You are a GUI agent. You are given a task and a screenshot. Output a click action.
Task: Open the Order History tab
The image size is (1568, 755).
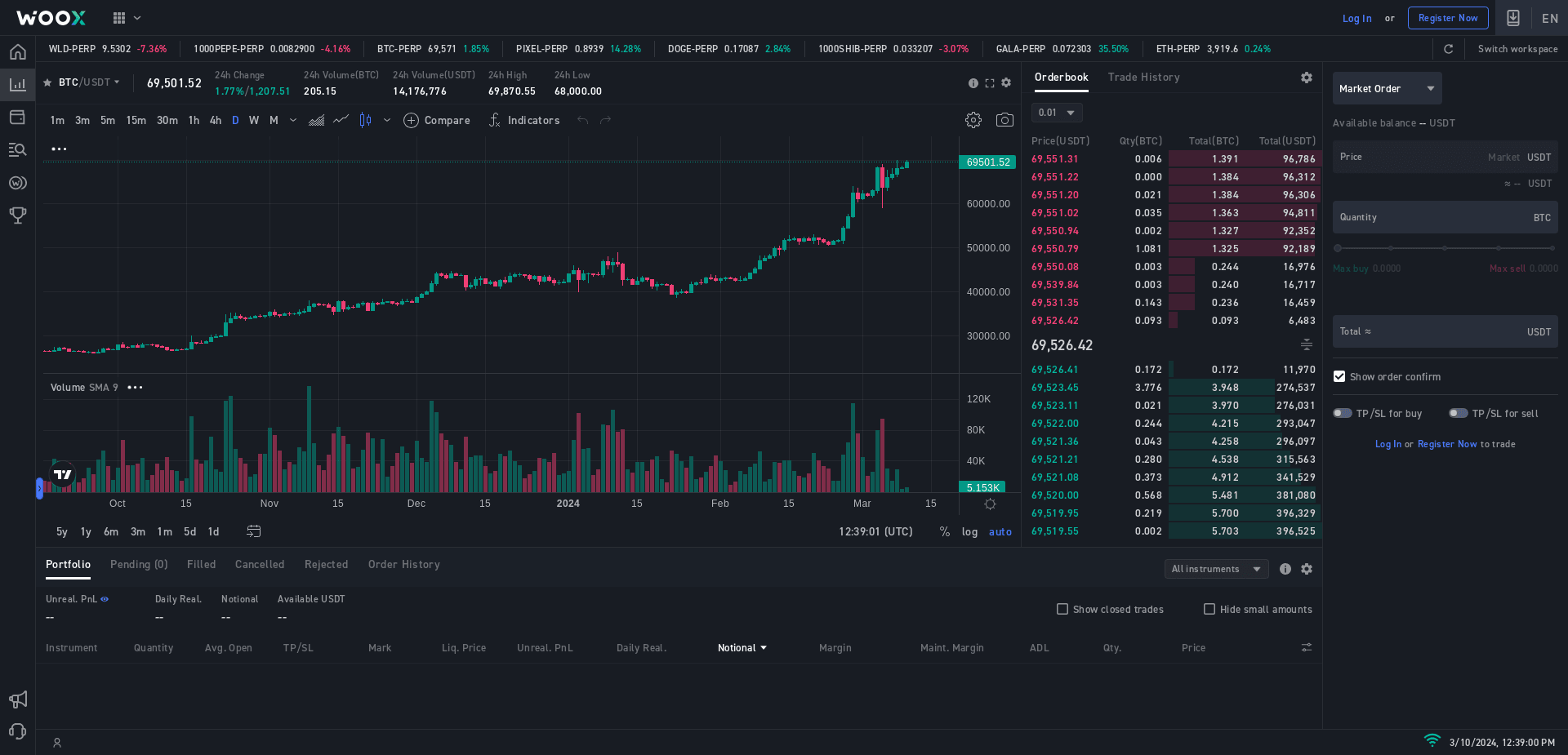click(403, 564)
